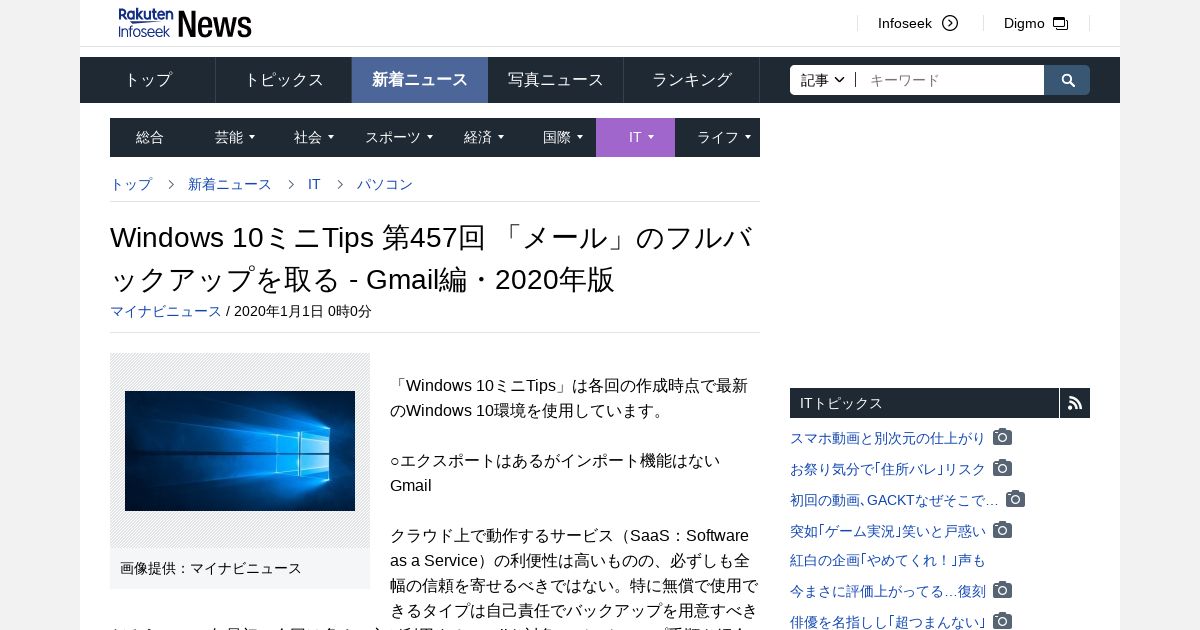This screenshot has width=1200, height=630.
Task: Click the magnifier search button
Action: (x=1067, y=80)
